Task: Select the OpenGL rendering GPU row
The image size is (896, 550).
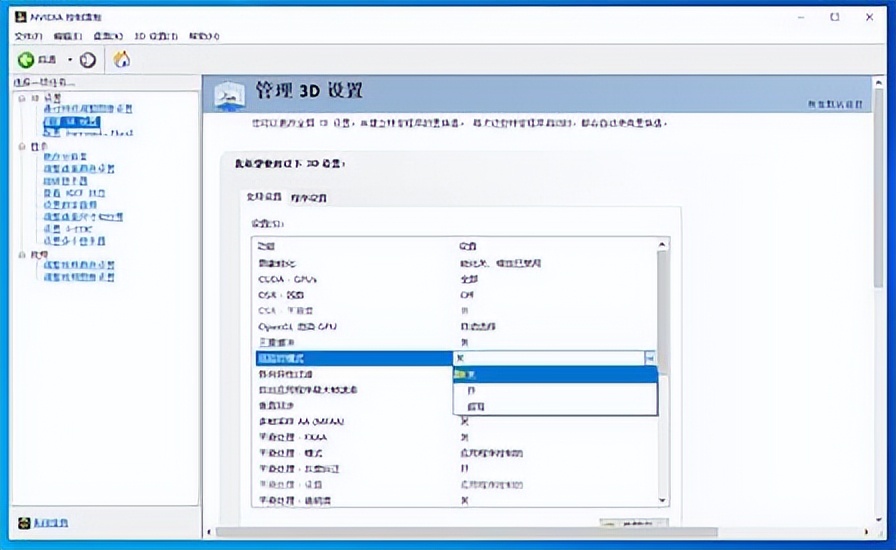Action: 454,326
